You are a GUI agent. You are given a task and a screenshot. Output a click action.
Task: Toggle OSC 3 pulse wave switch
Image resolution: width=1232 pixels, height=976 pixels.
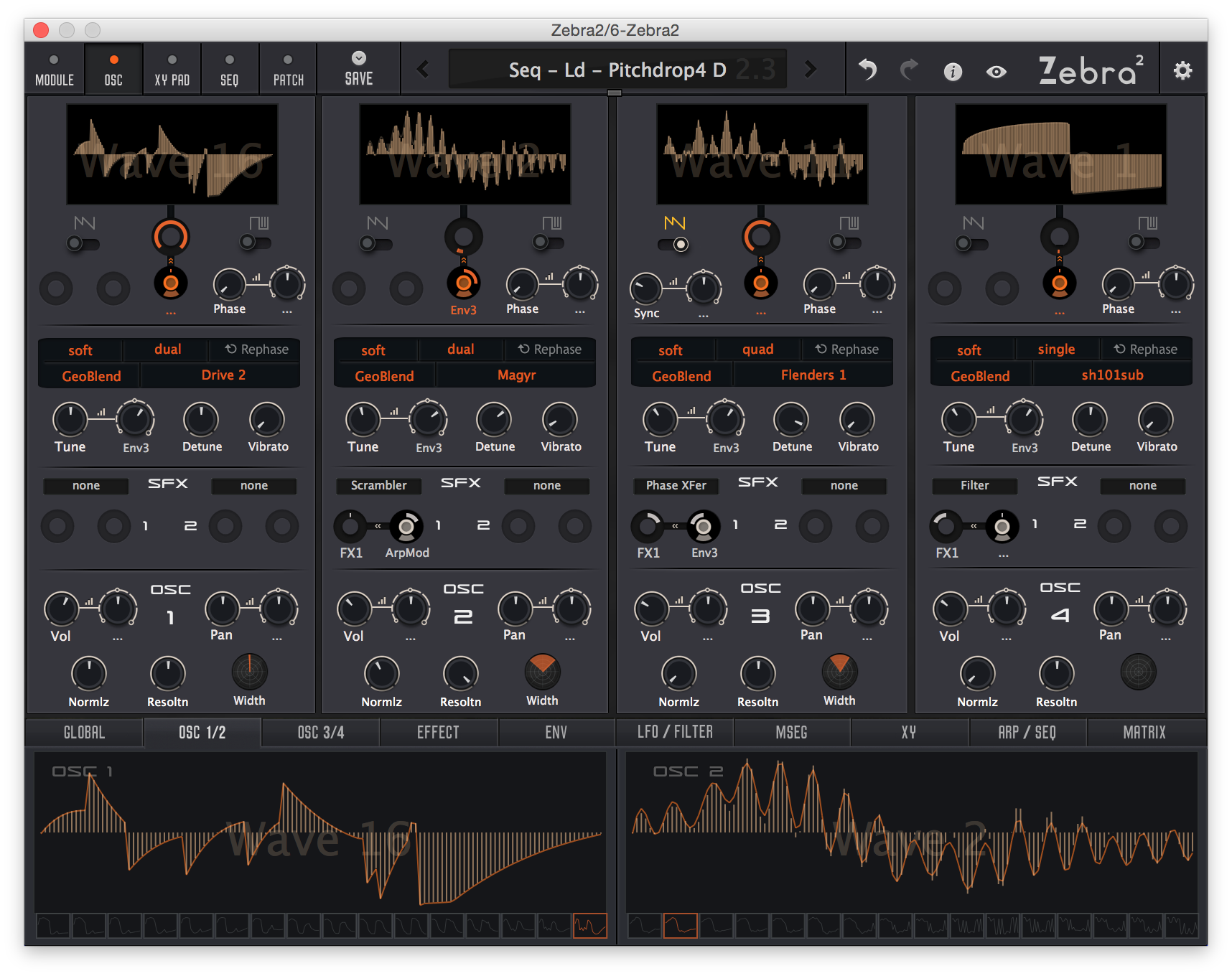846,242
